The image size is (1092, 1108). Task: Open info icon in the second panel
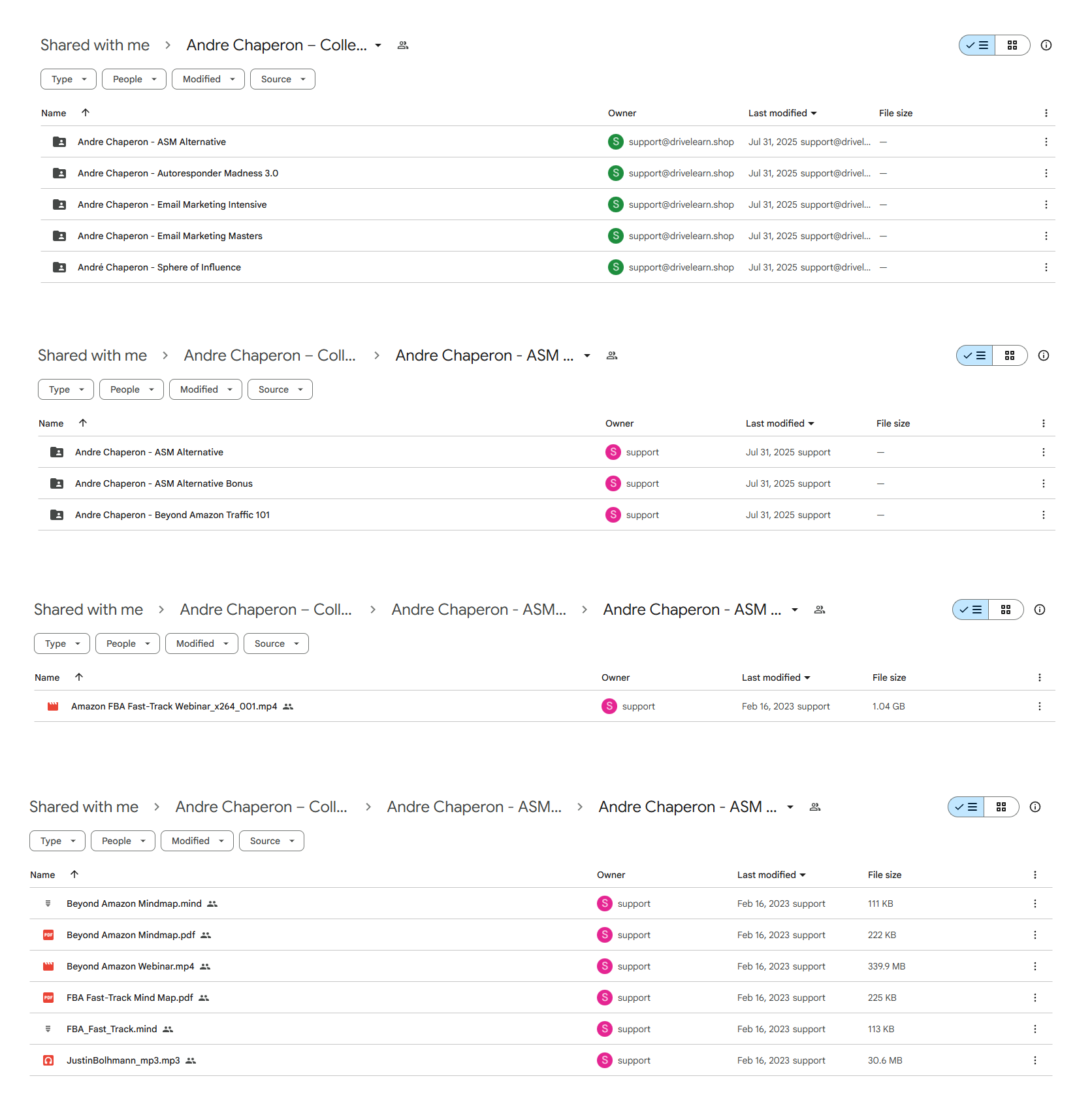coord(1044,355)
